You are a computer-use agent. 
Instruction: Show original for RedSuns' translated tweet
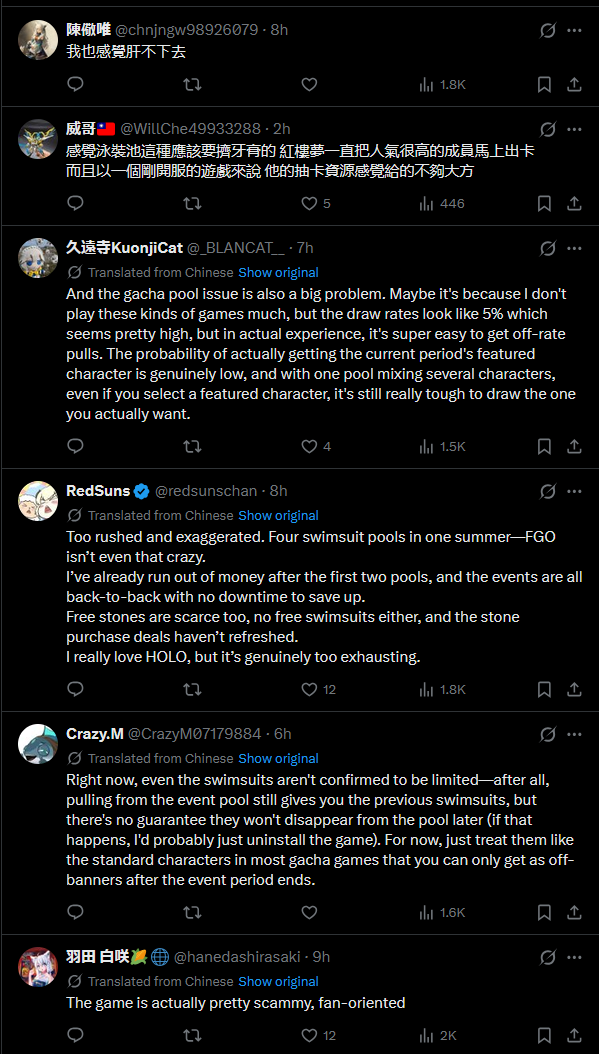click(278, 516)
